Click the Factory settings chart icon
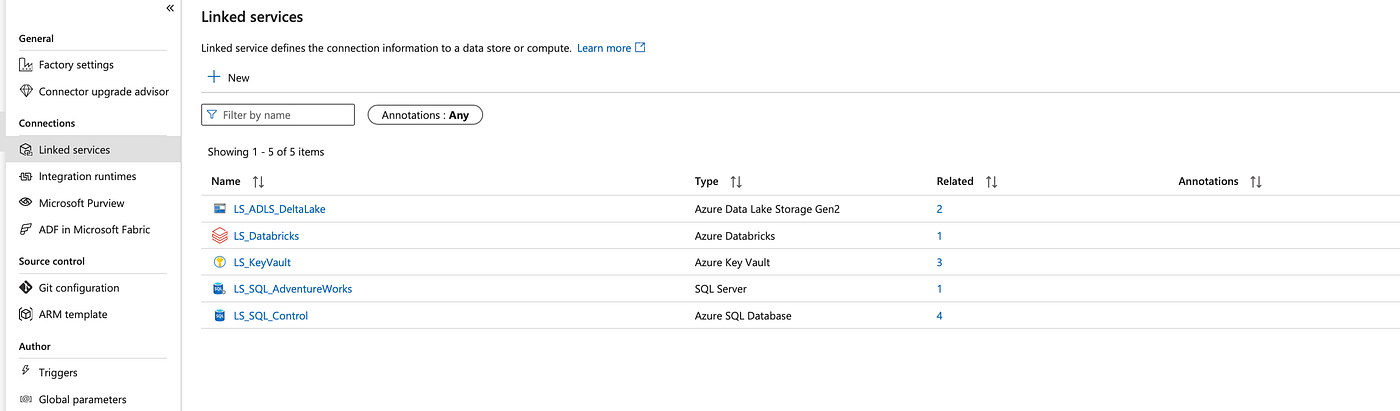 click(26, 65)
